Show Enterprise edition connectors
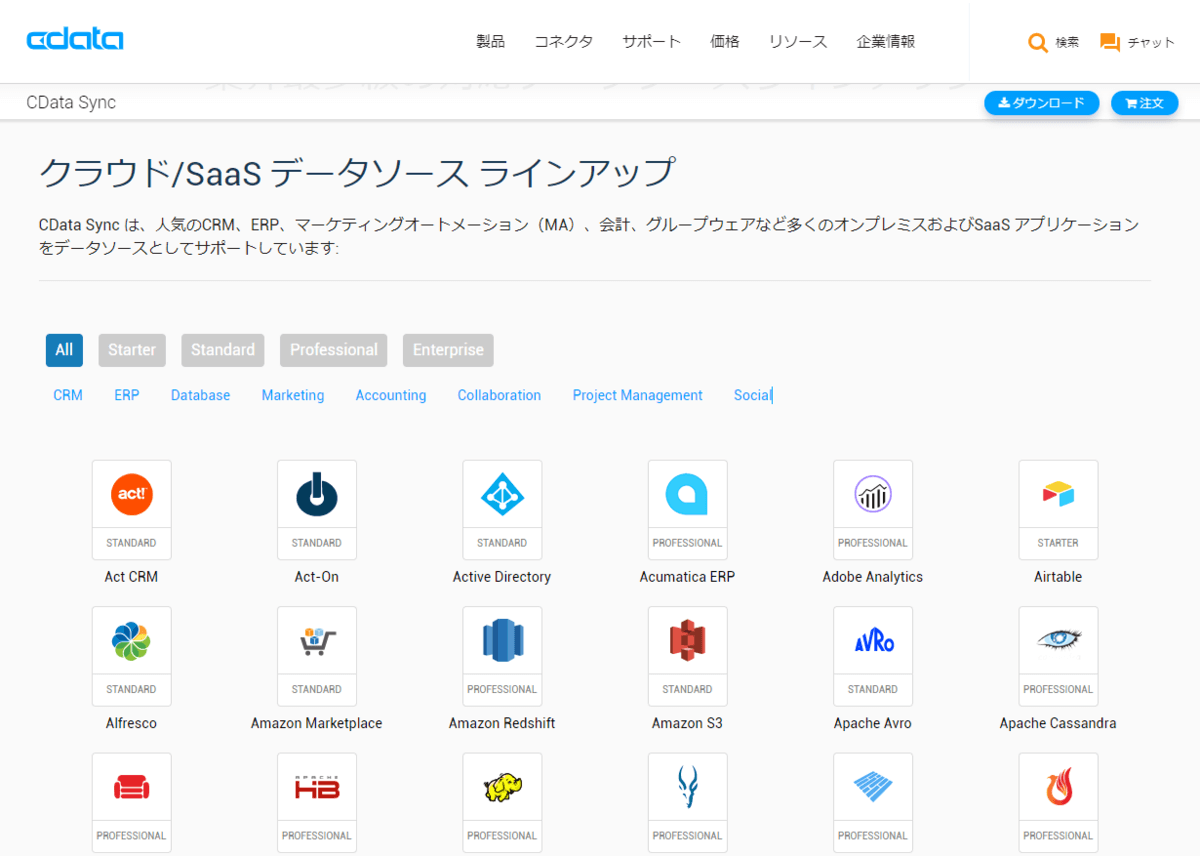This screenshot has height=856, width=1200. click(x=448, y=350)
